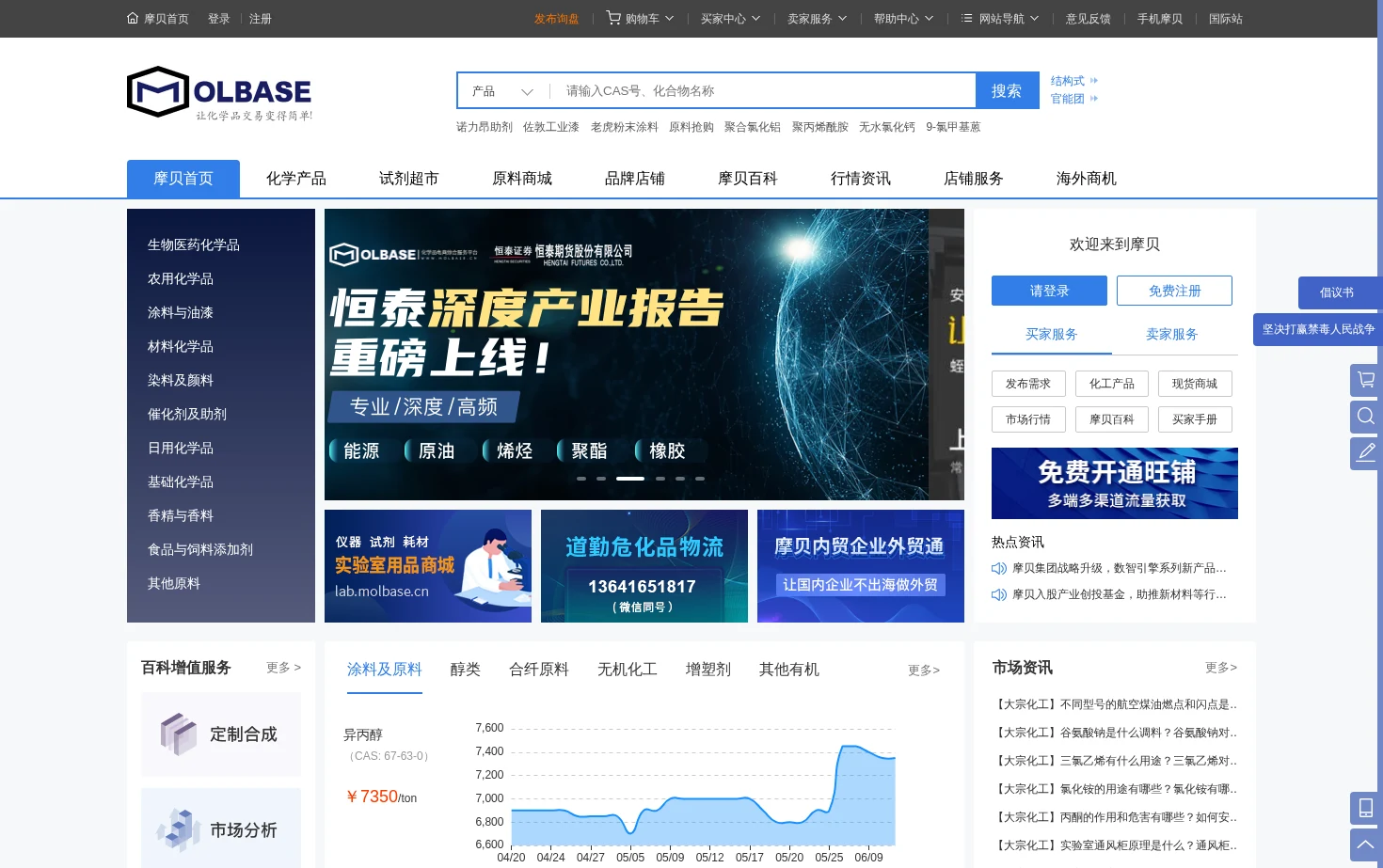Switch to 卖家服务 tab in welcome panel
The image size is (1383, 868).
coord(1172,335)
